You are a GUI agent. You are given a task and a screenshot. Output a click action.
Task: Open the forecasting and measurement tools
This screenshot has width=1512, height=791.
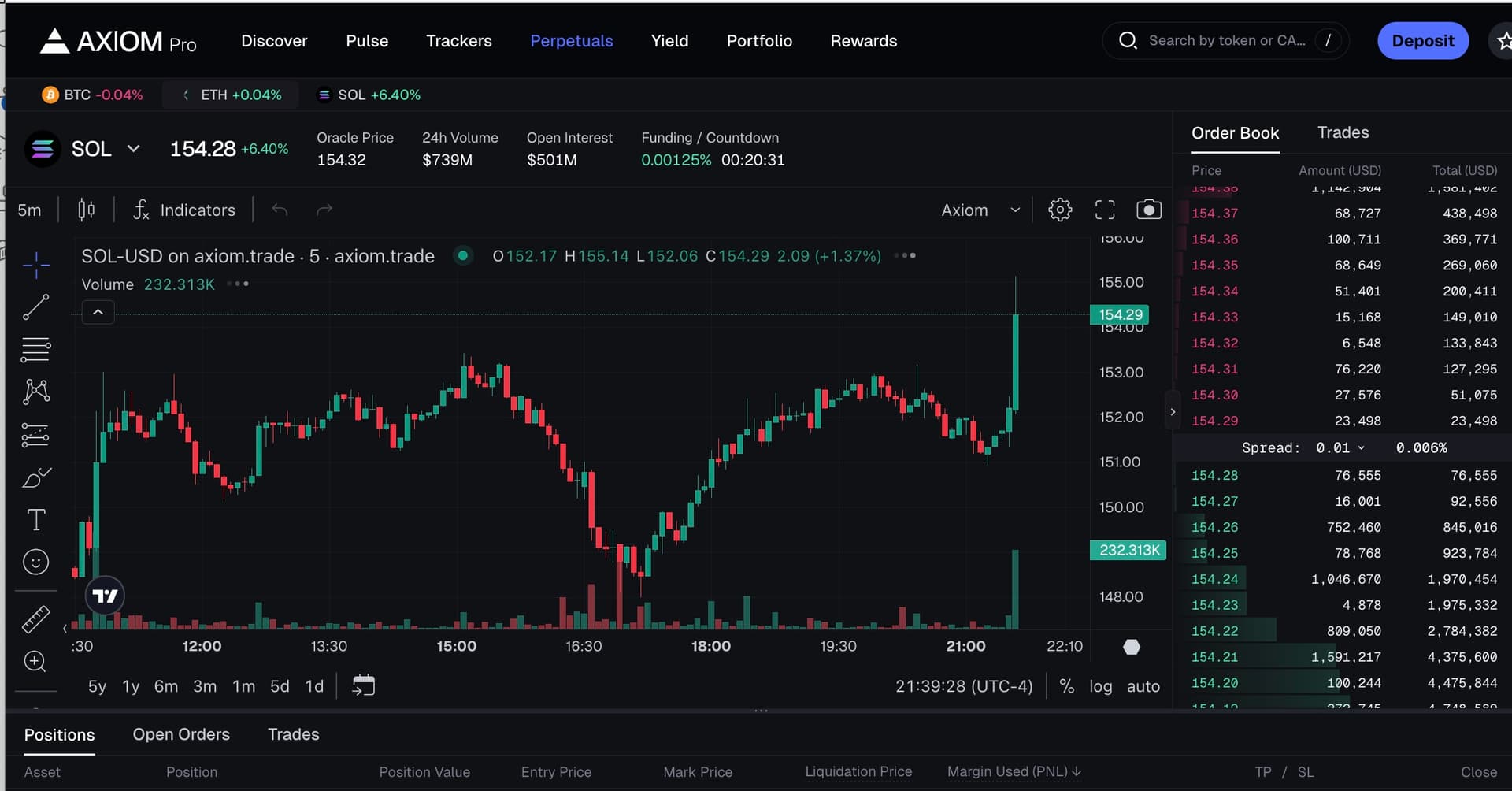tap(36, 435)
